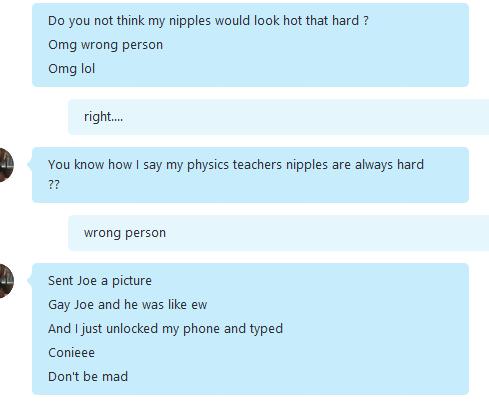The height and width of the screenshot is (403, 489).
Task: Click 'And I just unlocked my phone' line
Action: pos(165,329)
